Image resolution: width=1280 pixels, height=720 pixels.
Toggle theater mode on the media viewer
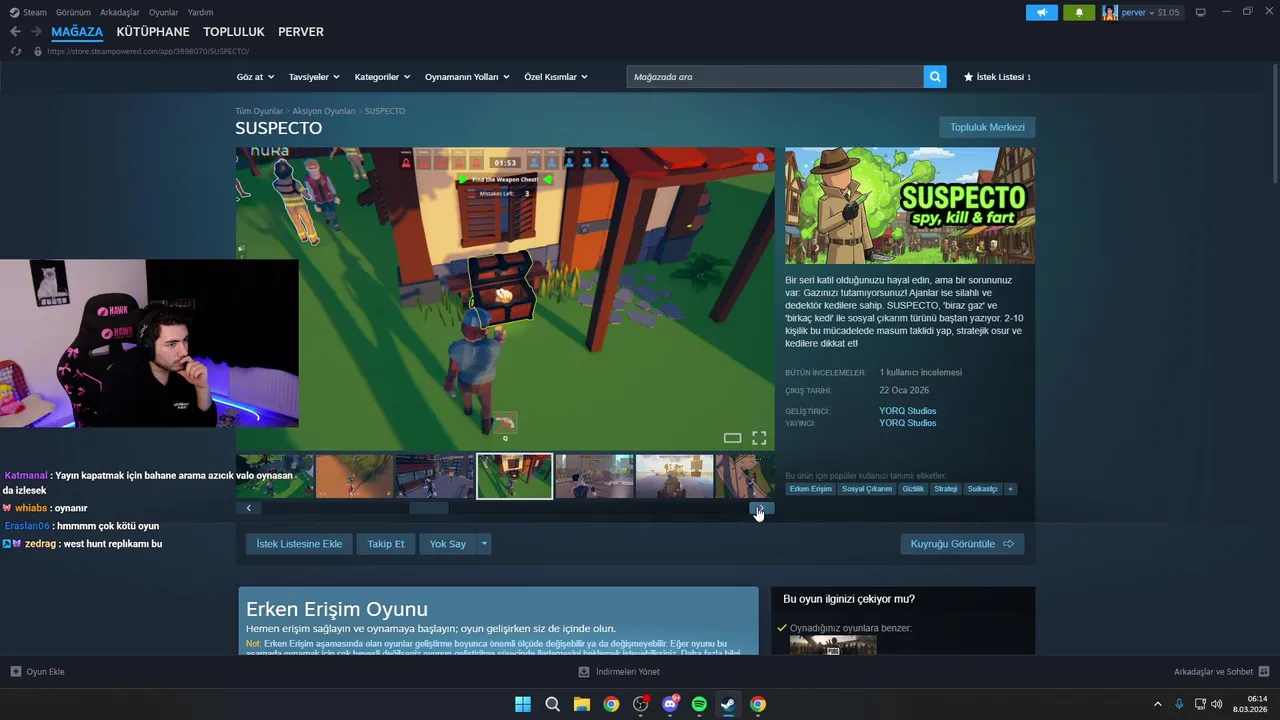tap(732, 438)
